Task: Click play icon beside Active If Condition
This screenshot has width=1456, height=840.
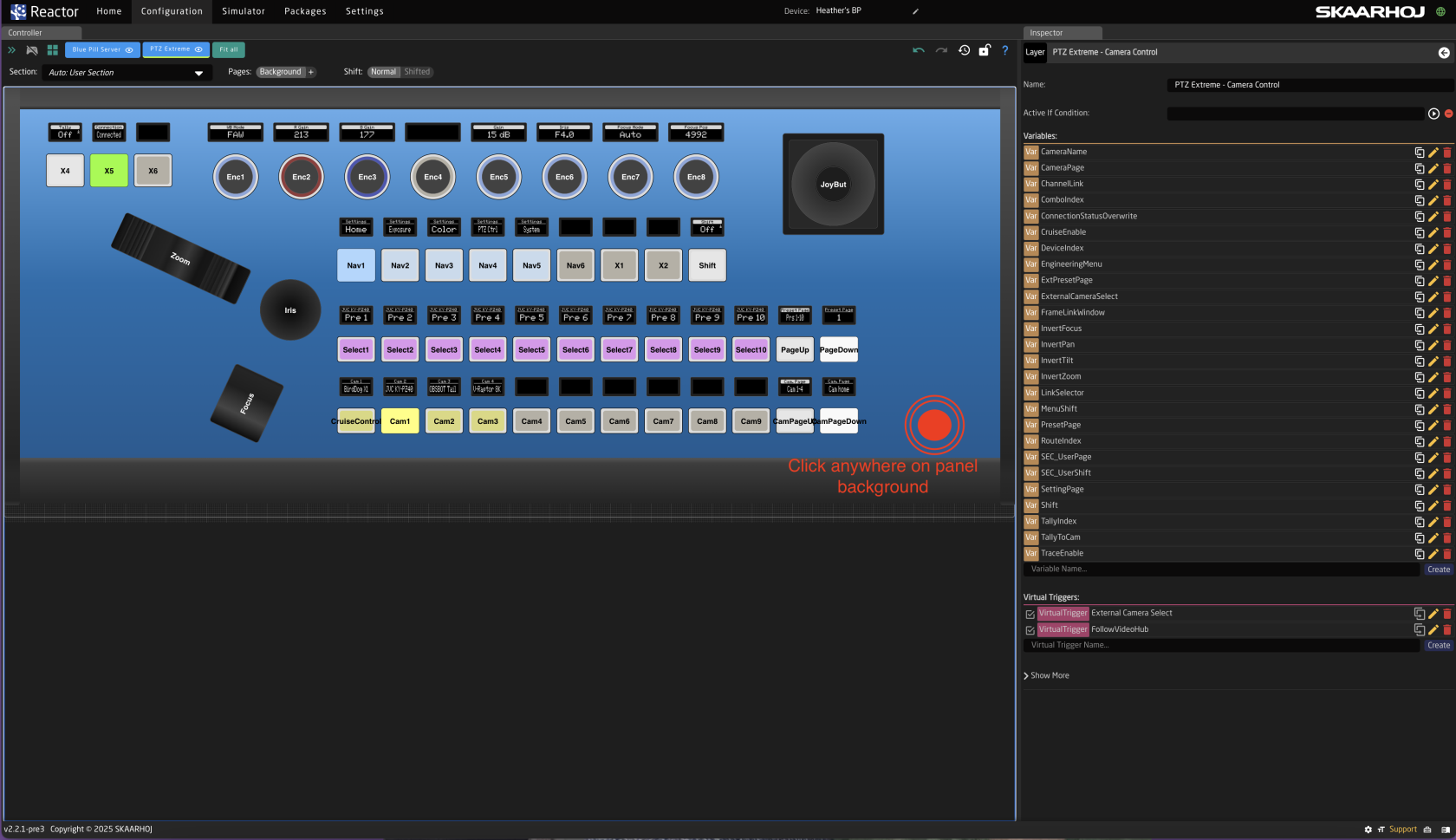Action: 1433,114
